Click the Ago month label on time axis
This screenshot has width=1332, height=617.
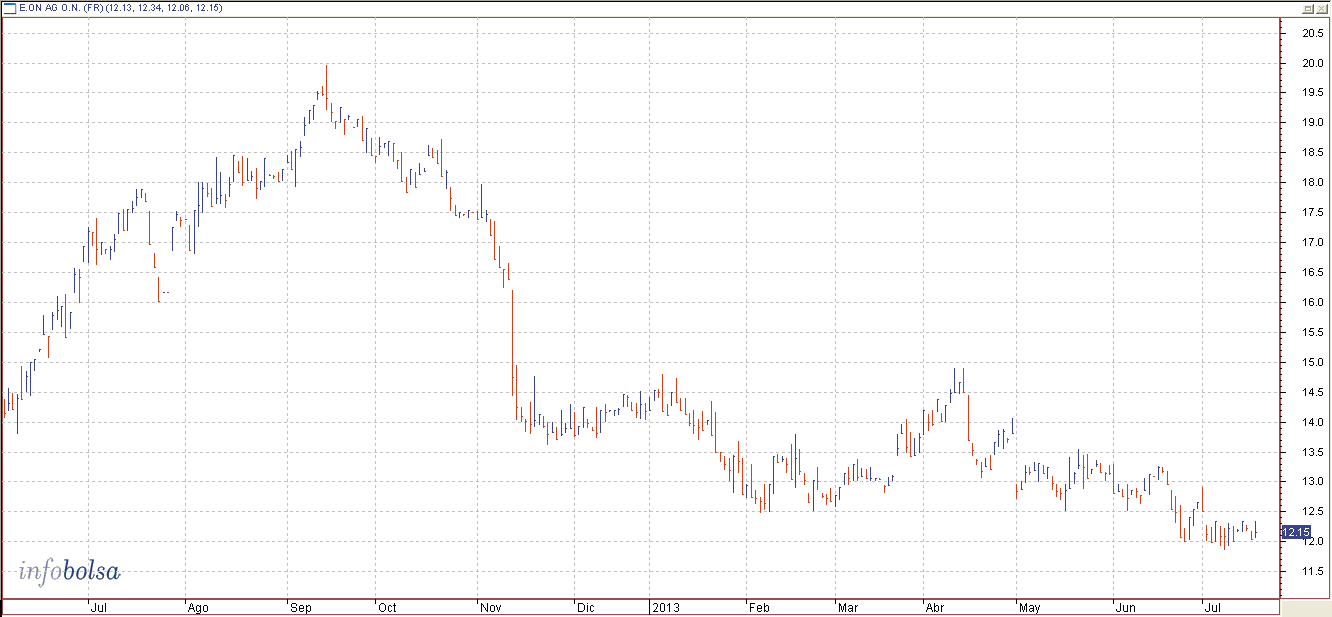coord(199,607)
